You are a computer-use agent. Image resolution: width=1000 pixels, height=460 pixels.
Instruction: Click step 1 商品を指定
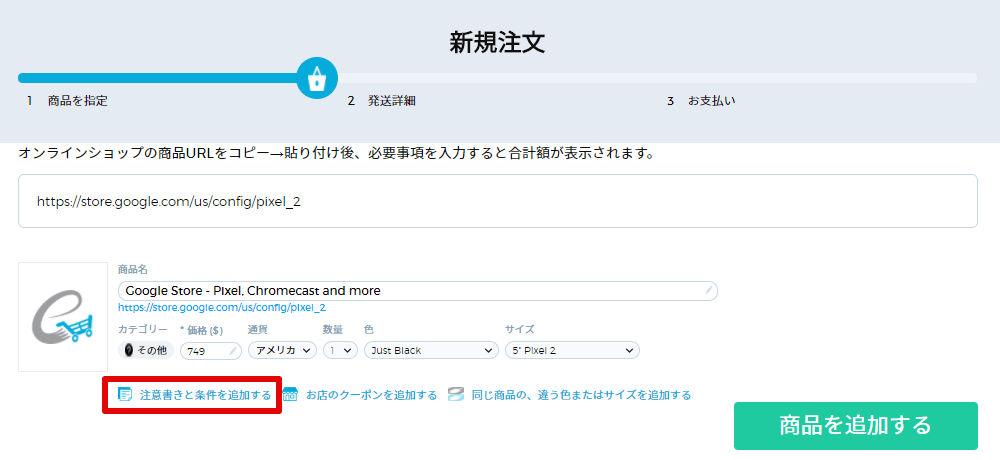tap(68, 101)
